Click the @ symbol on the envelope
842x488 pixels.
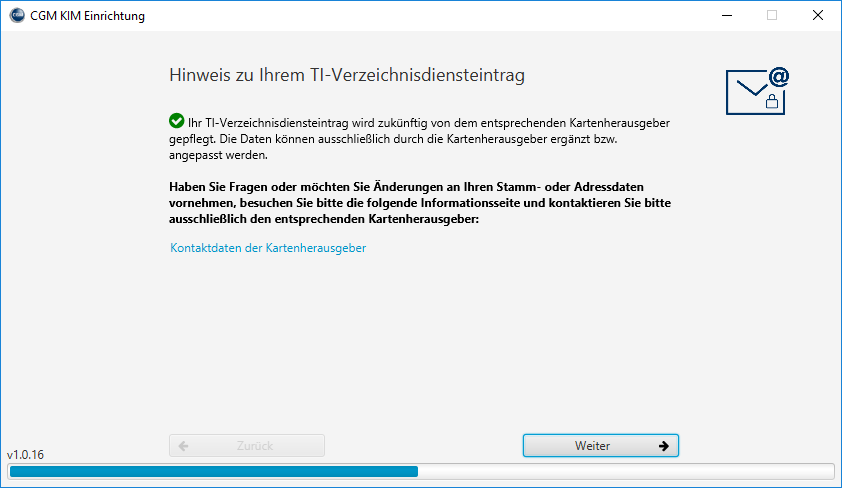(x=778, y=78)
